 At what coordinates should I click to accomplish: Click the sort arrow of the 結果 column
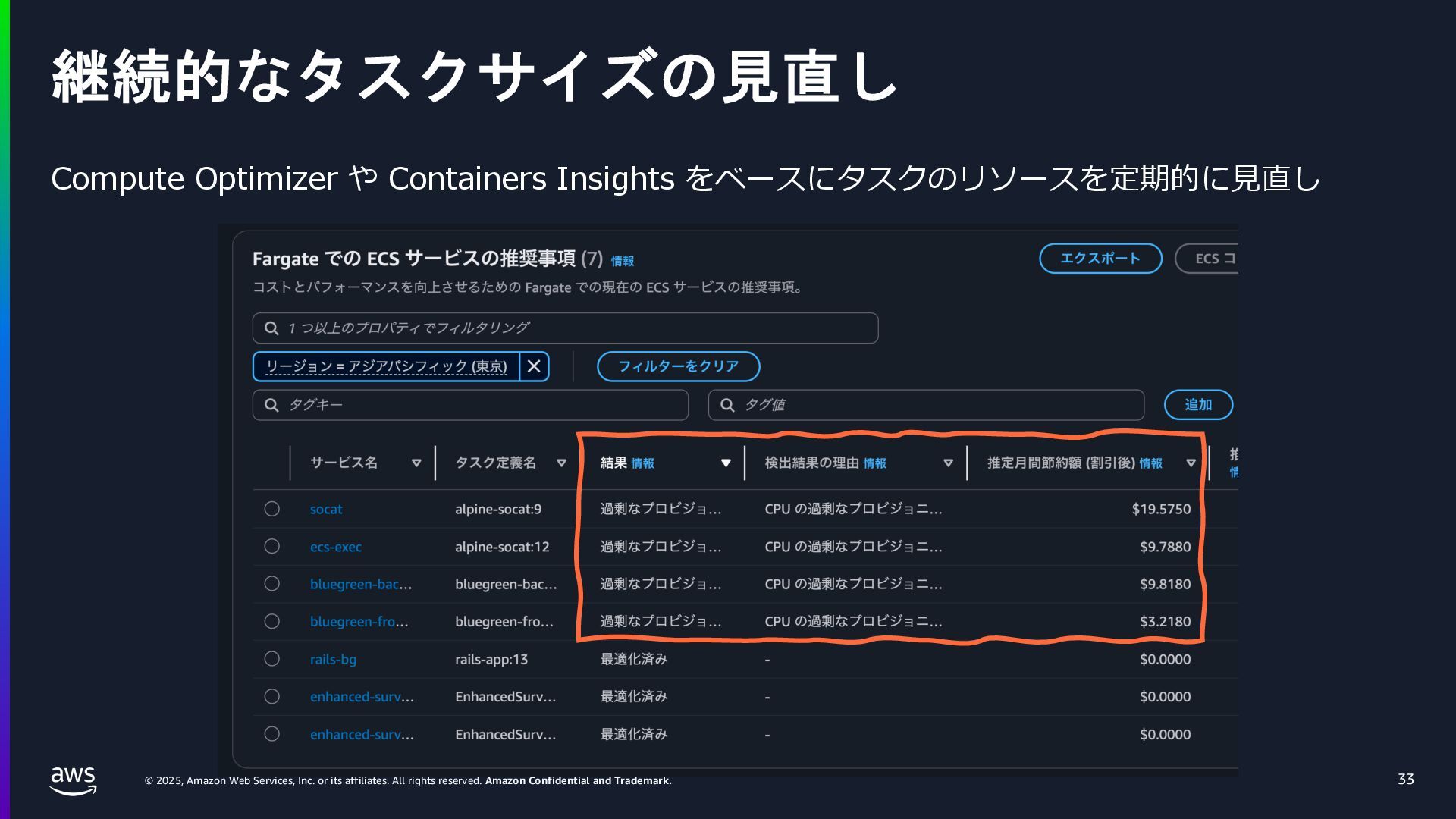click(726, 463)
